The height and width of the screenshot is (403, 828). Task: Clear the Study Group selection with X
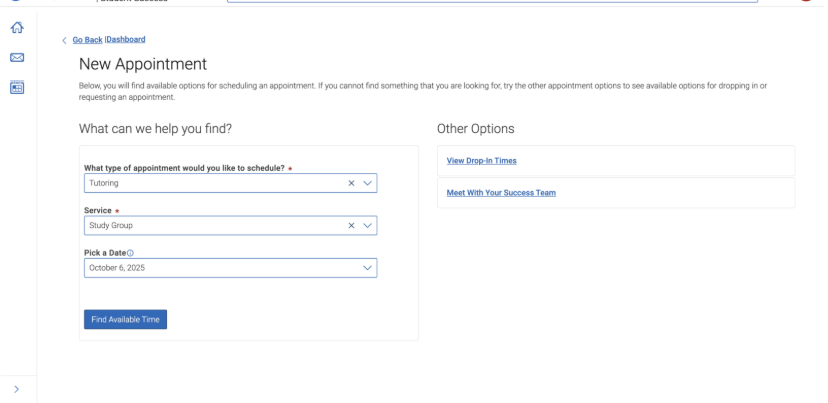pyautogui.click(x=351, y=226)
